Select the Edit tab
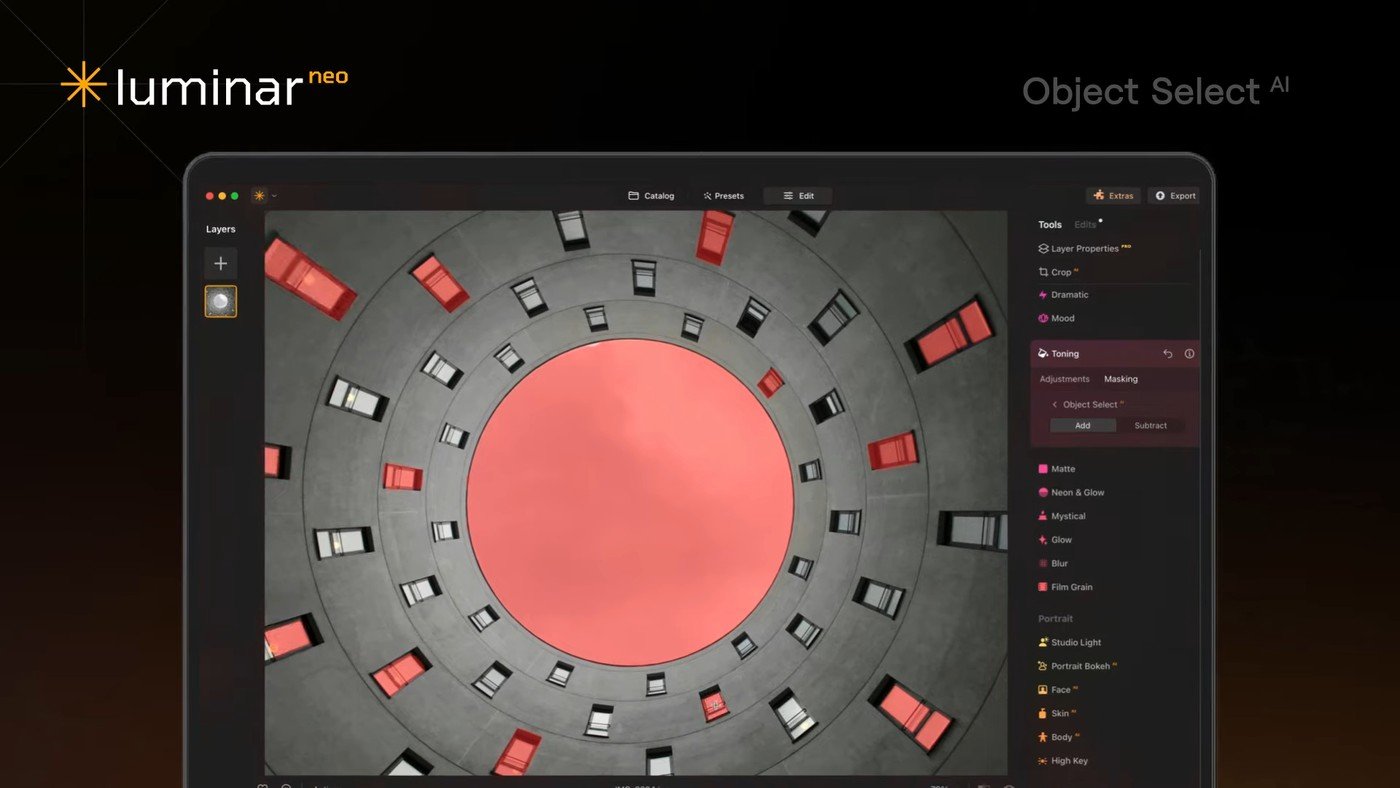This screenshot has width=1400, height=788. [x=798, y=196]
